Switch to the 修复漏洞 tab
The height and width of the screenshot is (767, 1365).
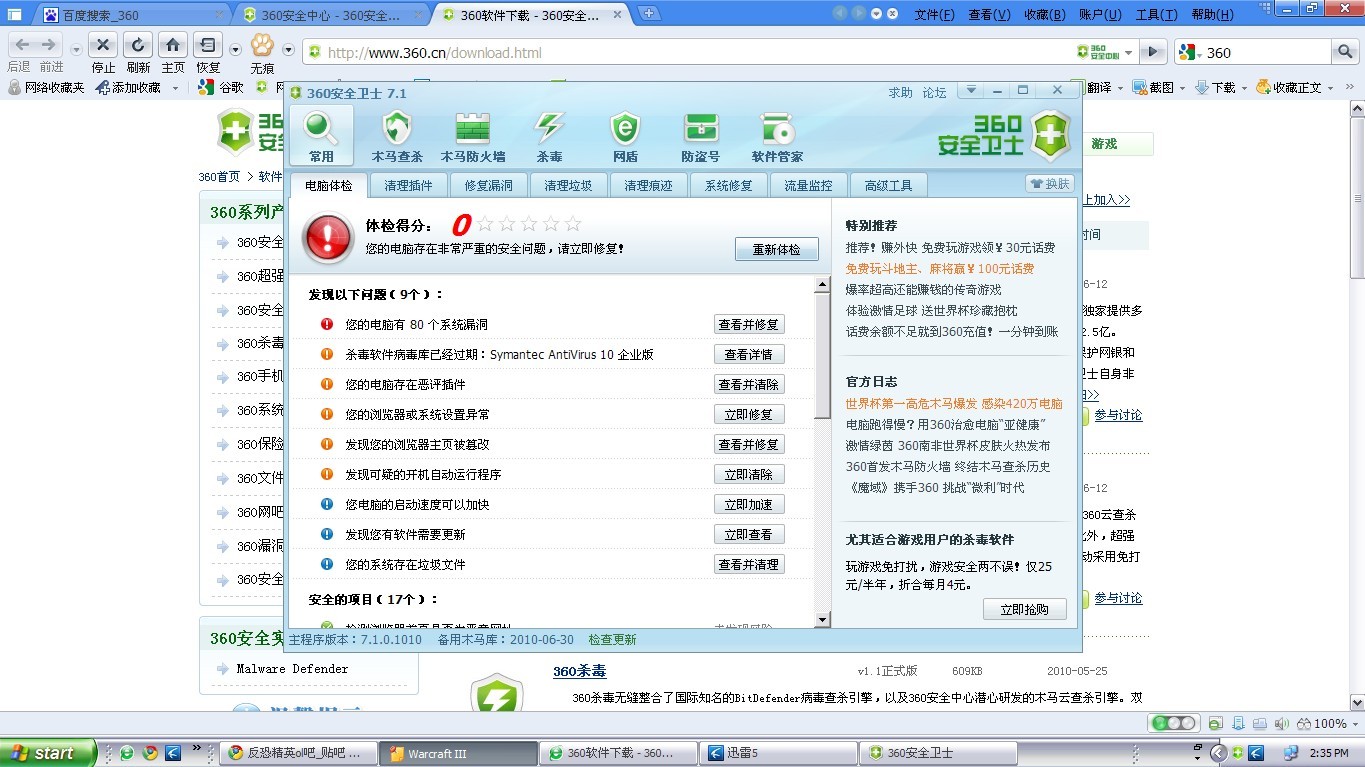(x=489, y=185)
